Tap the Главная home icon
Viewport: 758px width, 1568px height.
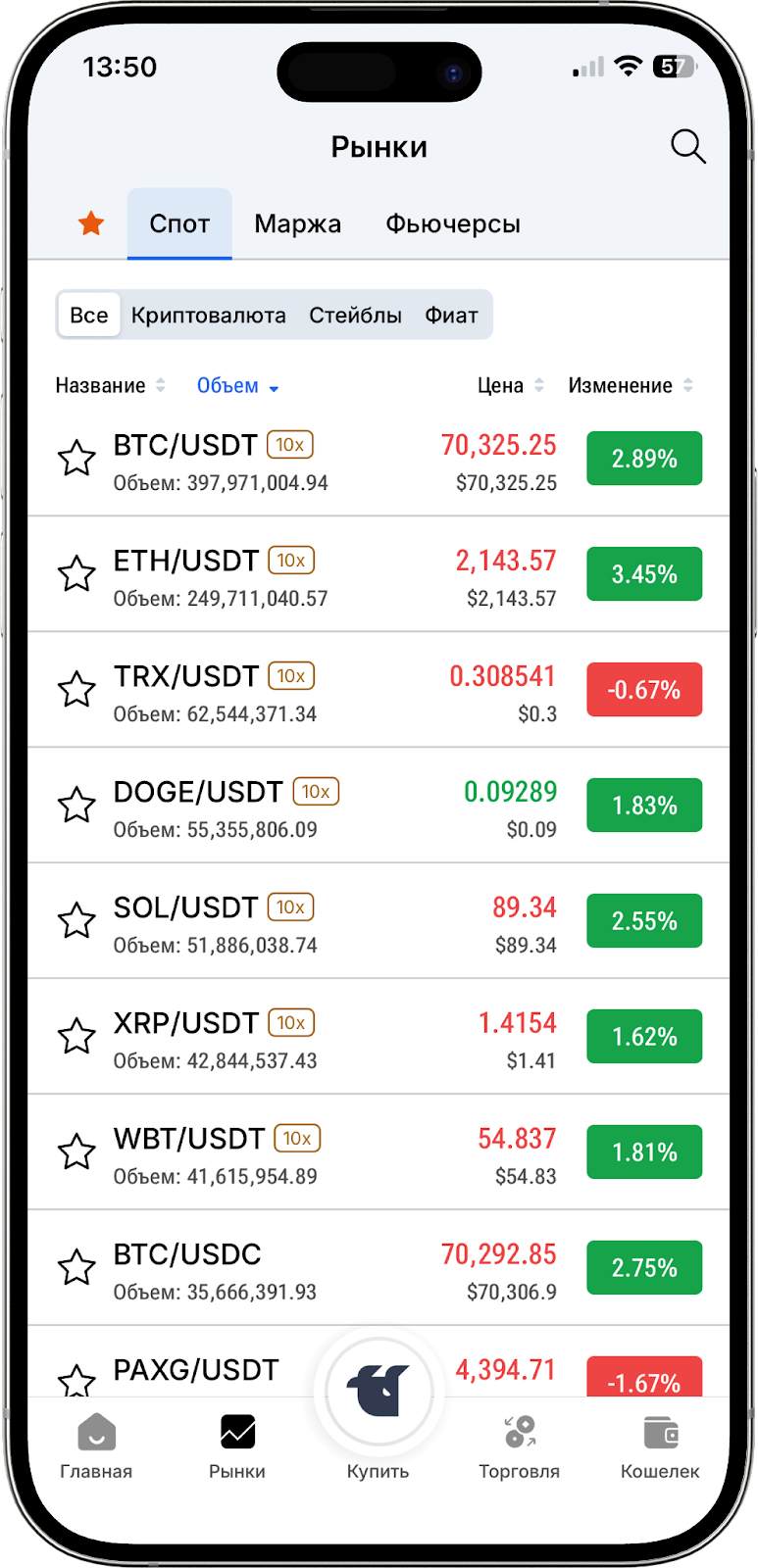[x=96, y=1434]
